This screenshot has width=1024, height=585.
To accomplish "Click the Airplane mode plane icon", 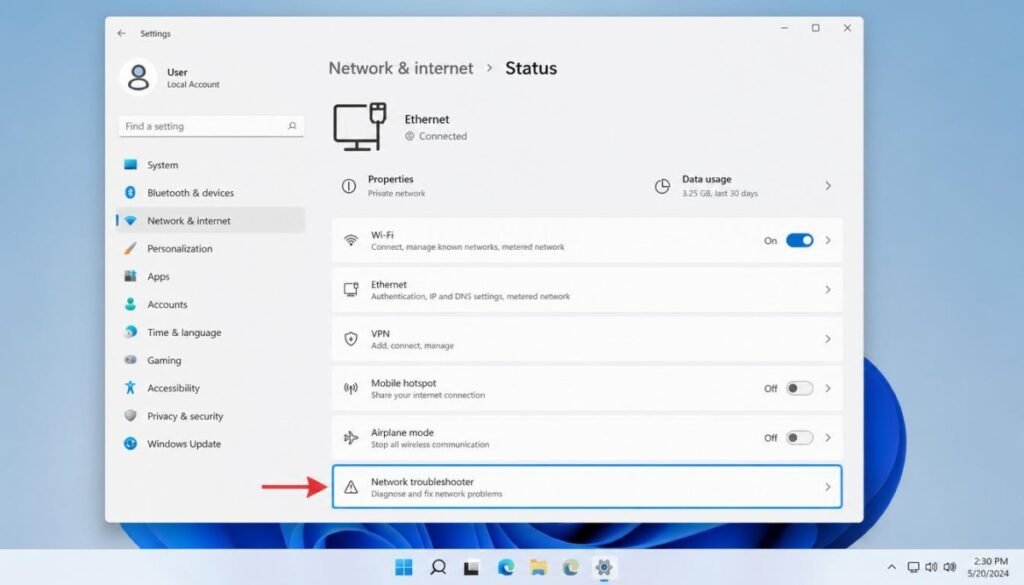I will (x=351, y=437).
